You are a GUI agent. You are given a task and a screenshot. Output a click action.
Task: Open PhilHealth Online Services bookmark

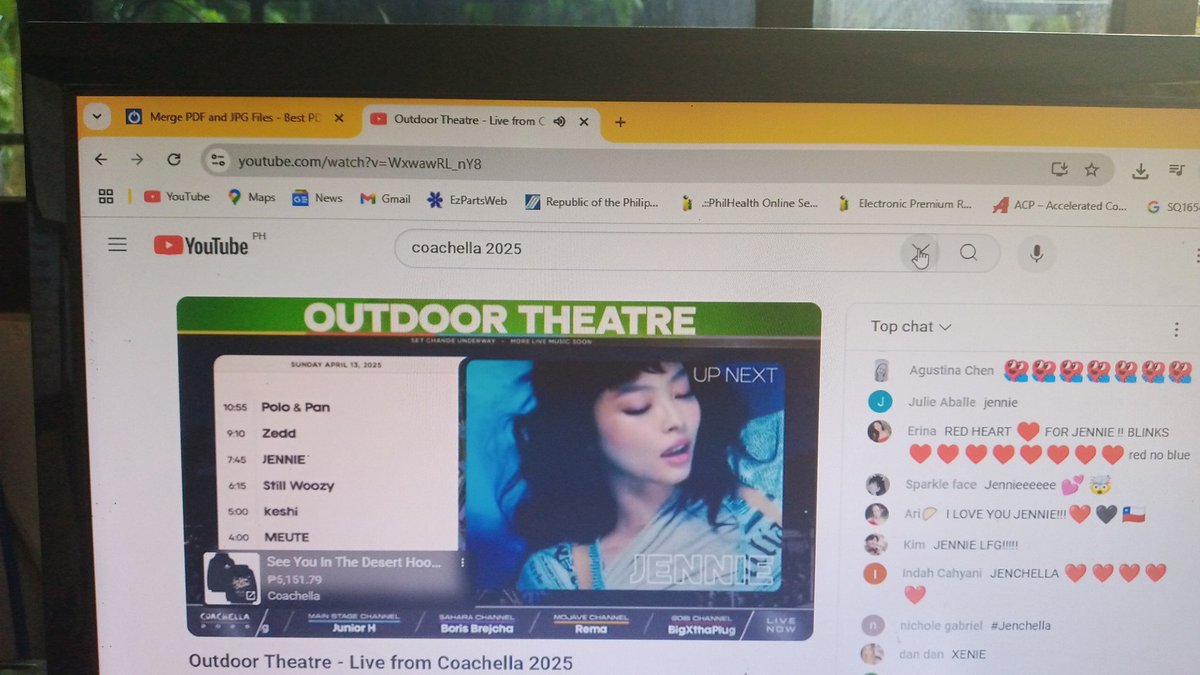[x=749, y=202]
